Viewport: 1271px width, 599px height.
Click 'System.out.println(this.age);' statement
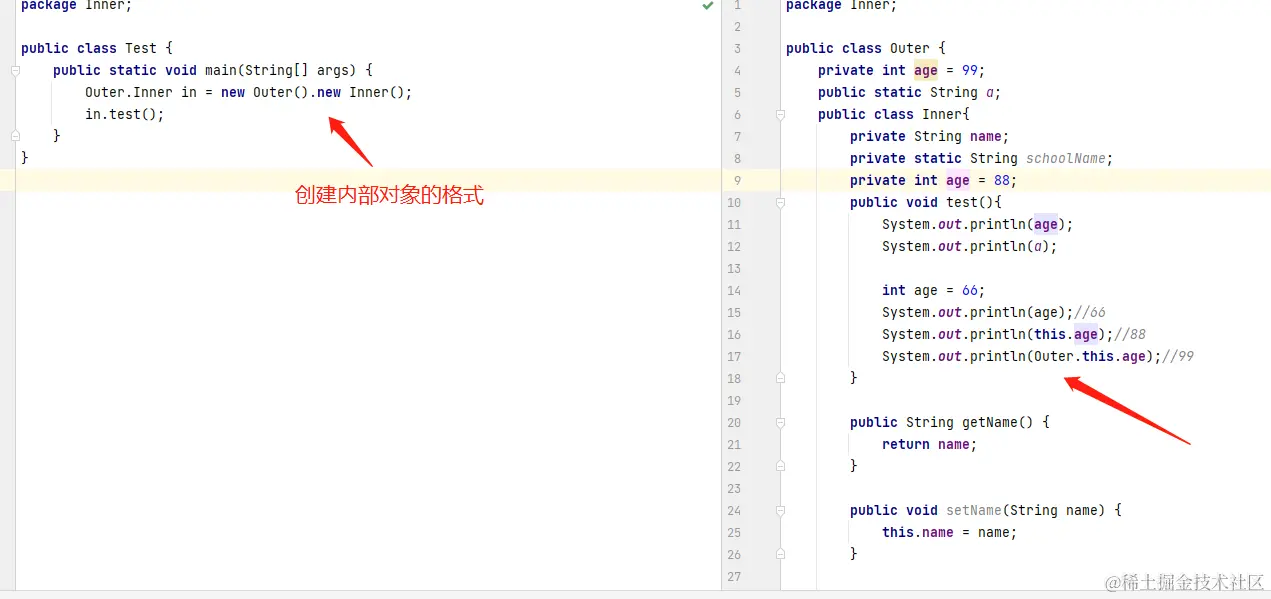coord(998,334)
